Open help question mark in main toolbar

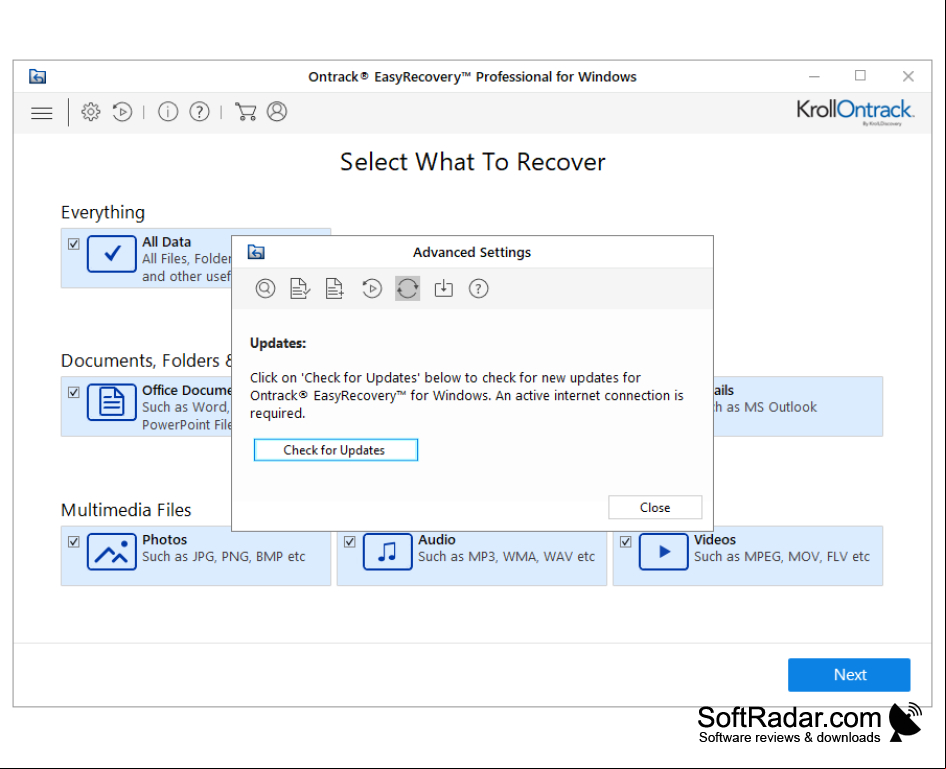coord(200,112)
